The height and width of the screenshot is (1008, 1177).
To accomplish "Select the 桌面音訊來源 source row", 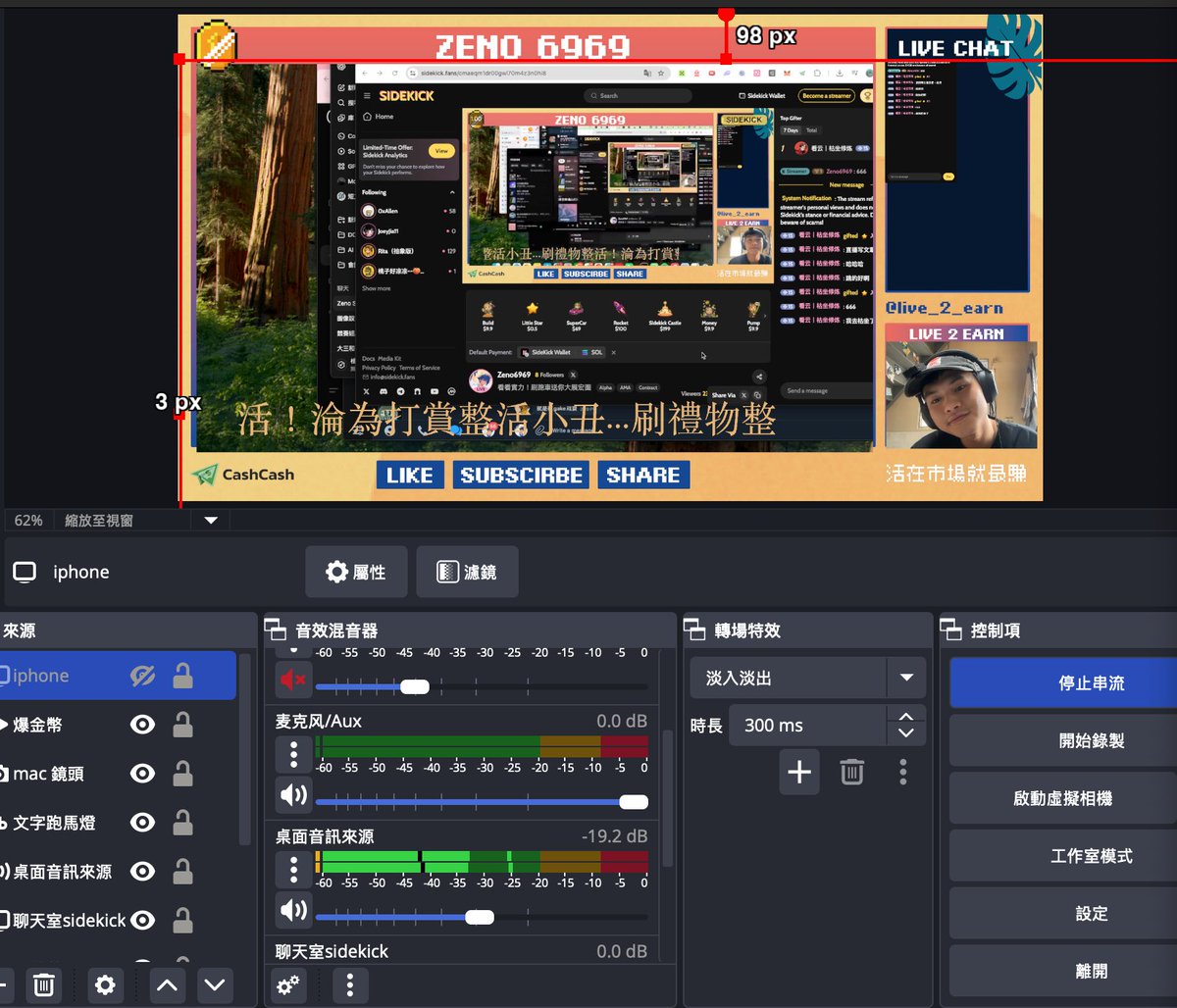I will pyautogui.click(x=118, y=871).
